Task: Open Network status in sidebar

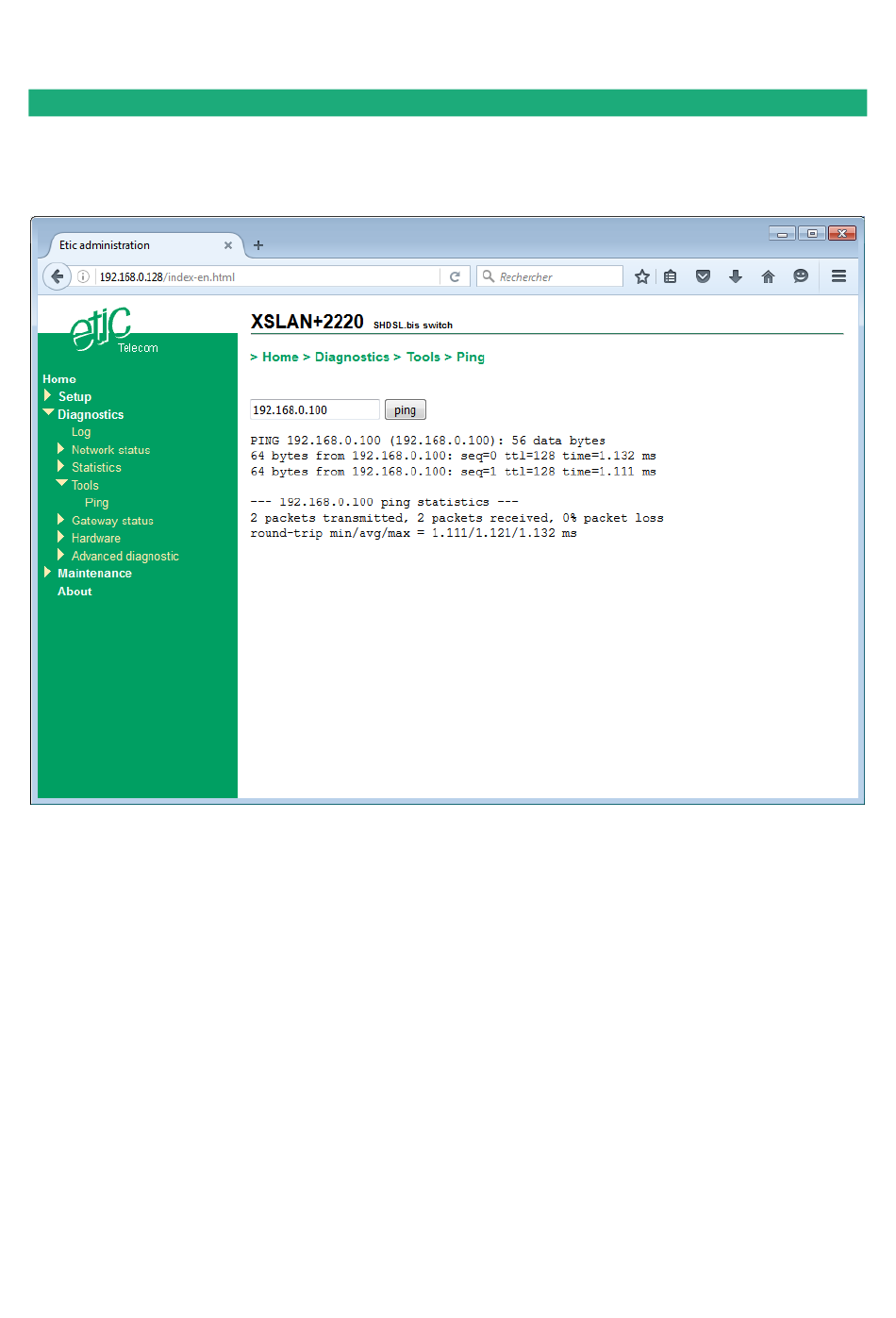Action: pyautogui.click(x=110, y=450)
